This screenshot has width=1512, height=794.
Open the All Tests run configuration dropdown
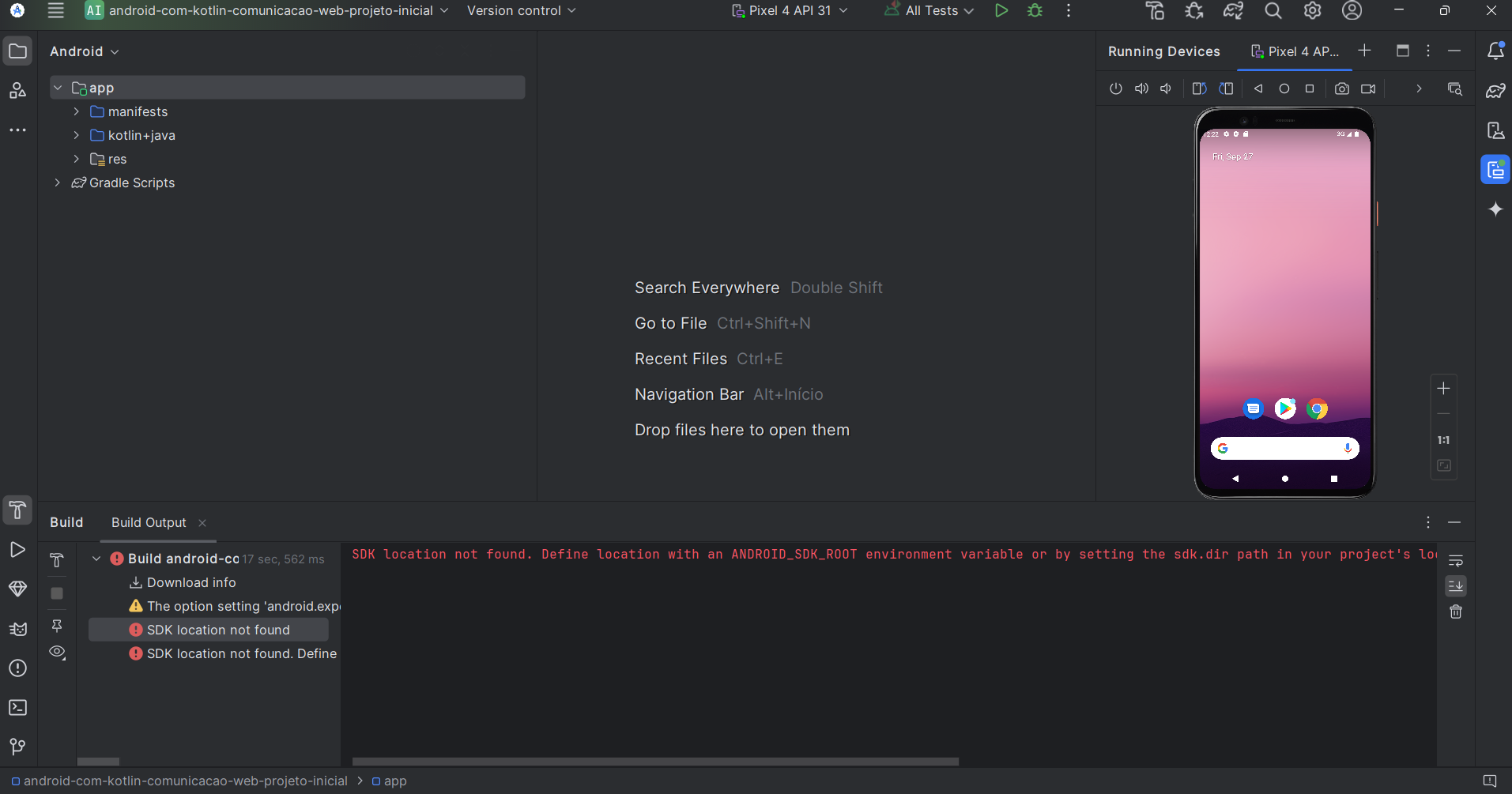coord(929,10)
